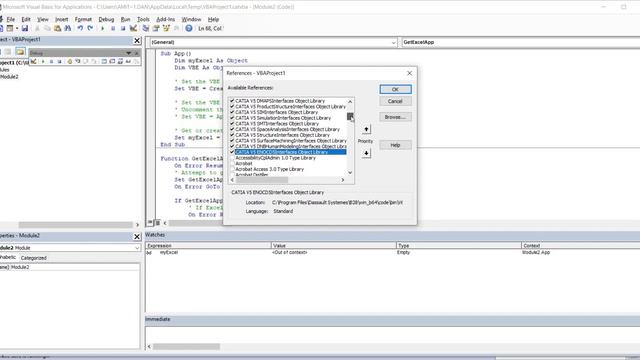
Task: Uncheck CATIA V5 DMAPSInterfaces Object Library
Action: pos(232,100)
